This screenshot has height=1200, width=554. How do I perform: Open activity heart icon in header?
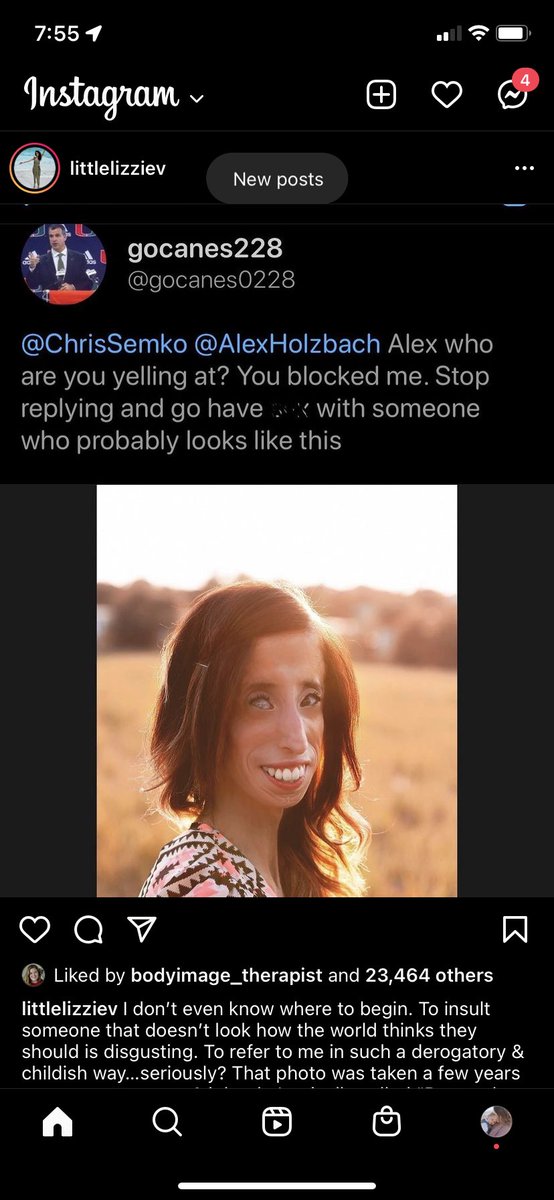(446, 95)
